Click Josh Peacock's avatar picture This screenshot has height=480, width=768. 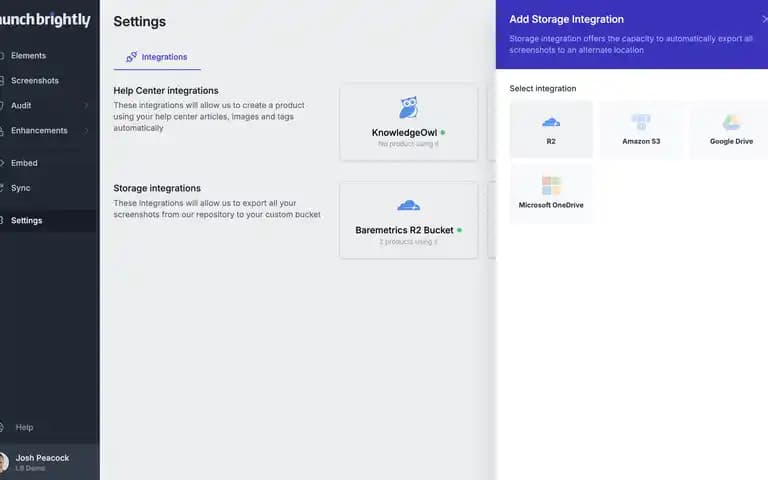tap(3, 462)
